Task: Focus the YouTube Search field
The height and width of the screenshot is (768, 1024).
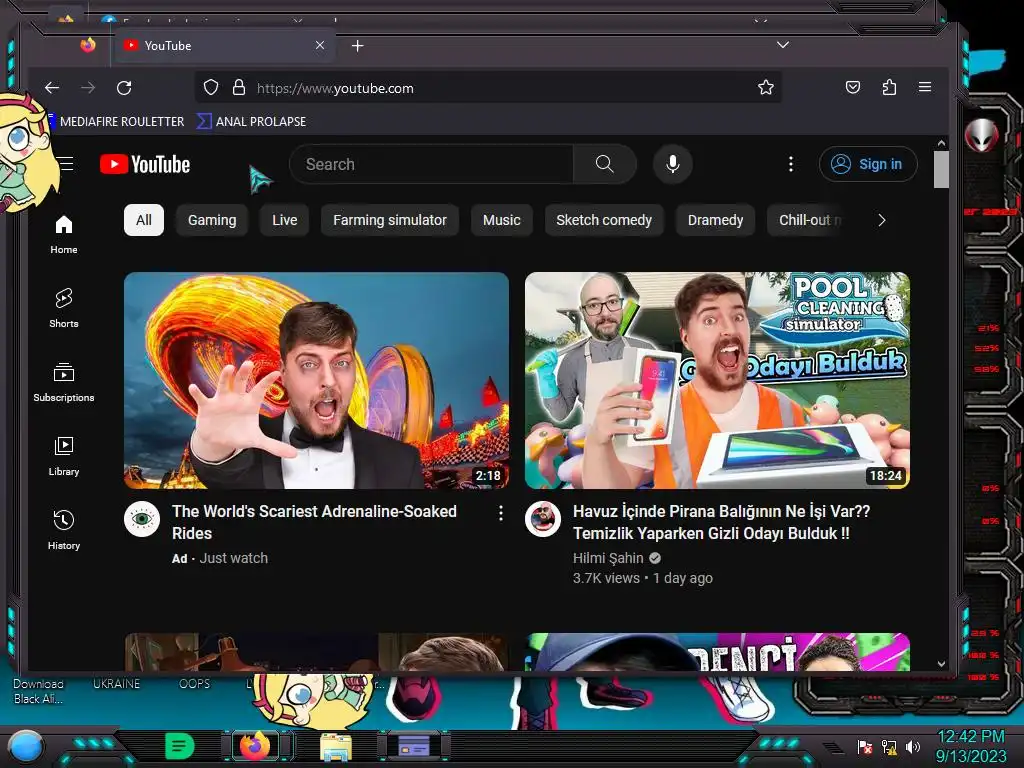Action: coord(431,164)
